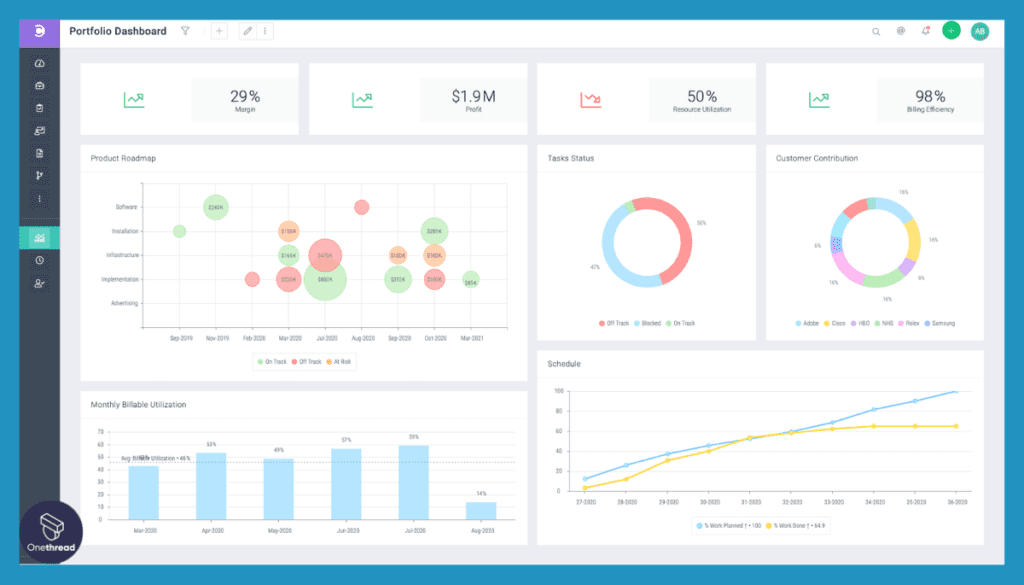Click the filter funnel next to Portfolio Dashboard

coord(185,31)
